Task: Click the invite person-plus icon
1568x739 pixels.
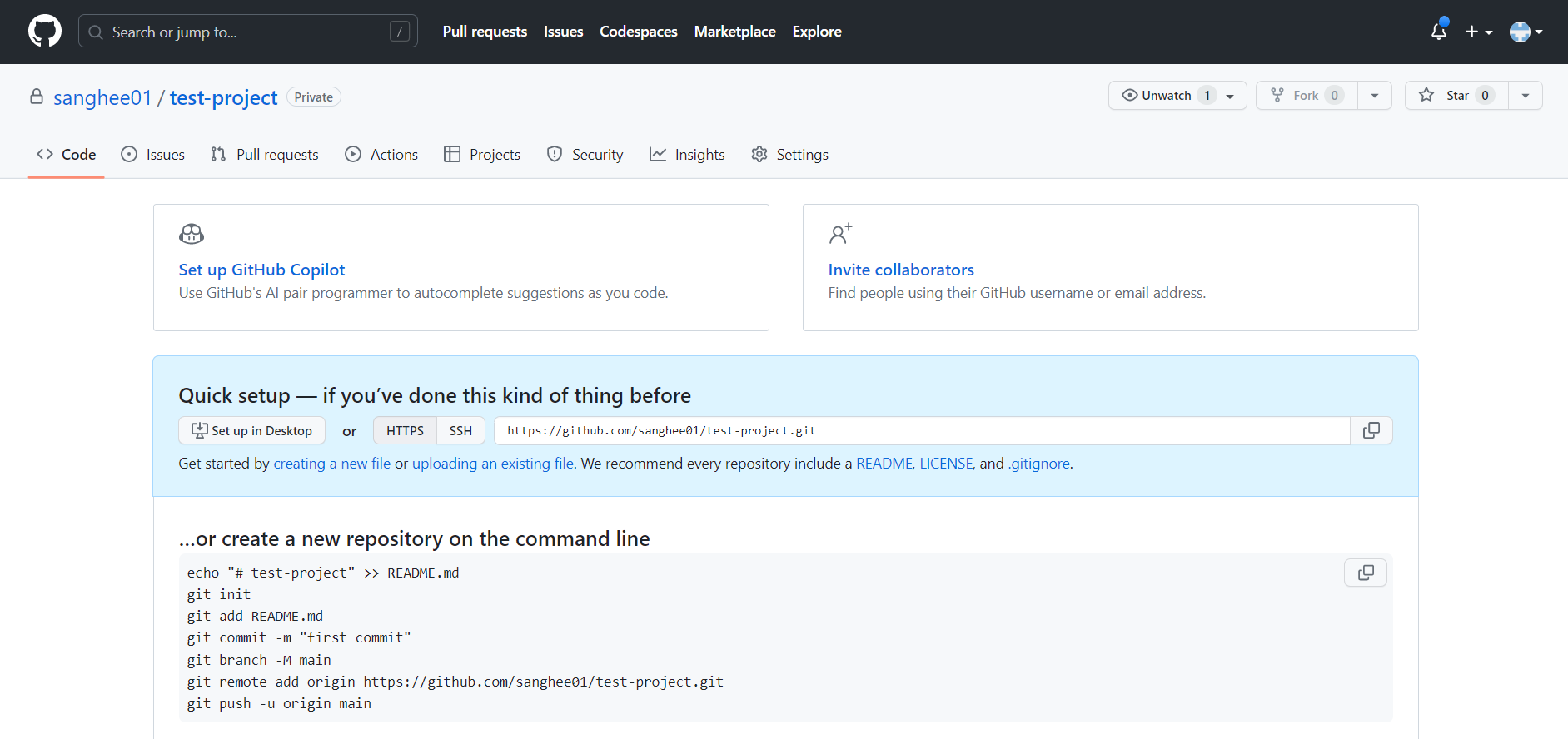Action: coord(841,234)
